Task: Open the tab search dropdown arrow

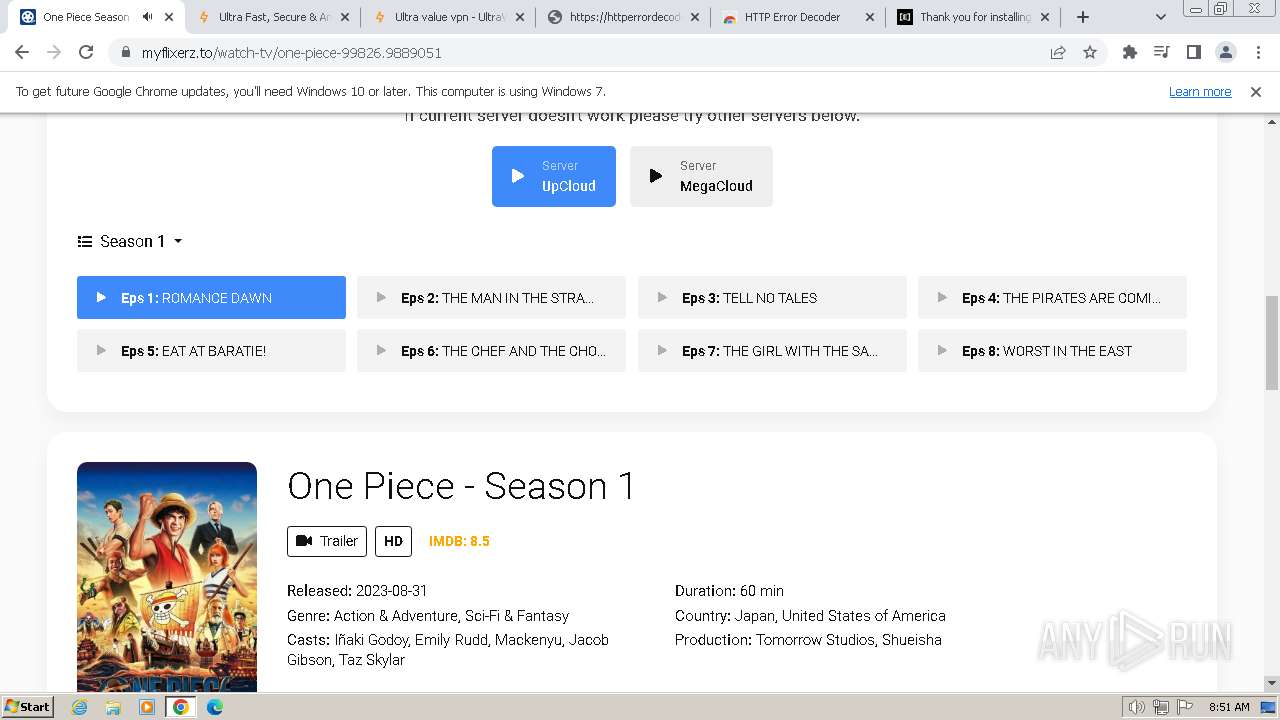Action: pyautogui.click(x=1161, y=17)
